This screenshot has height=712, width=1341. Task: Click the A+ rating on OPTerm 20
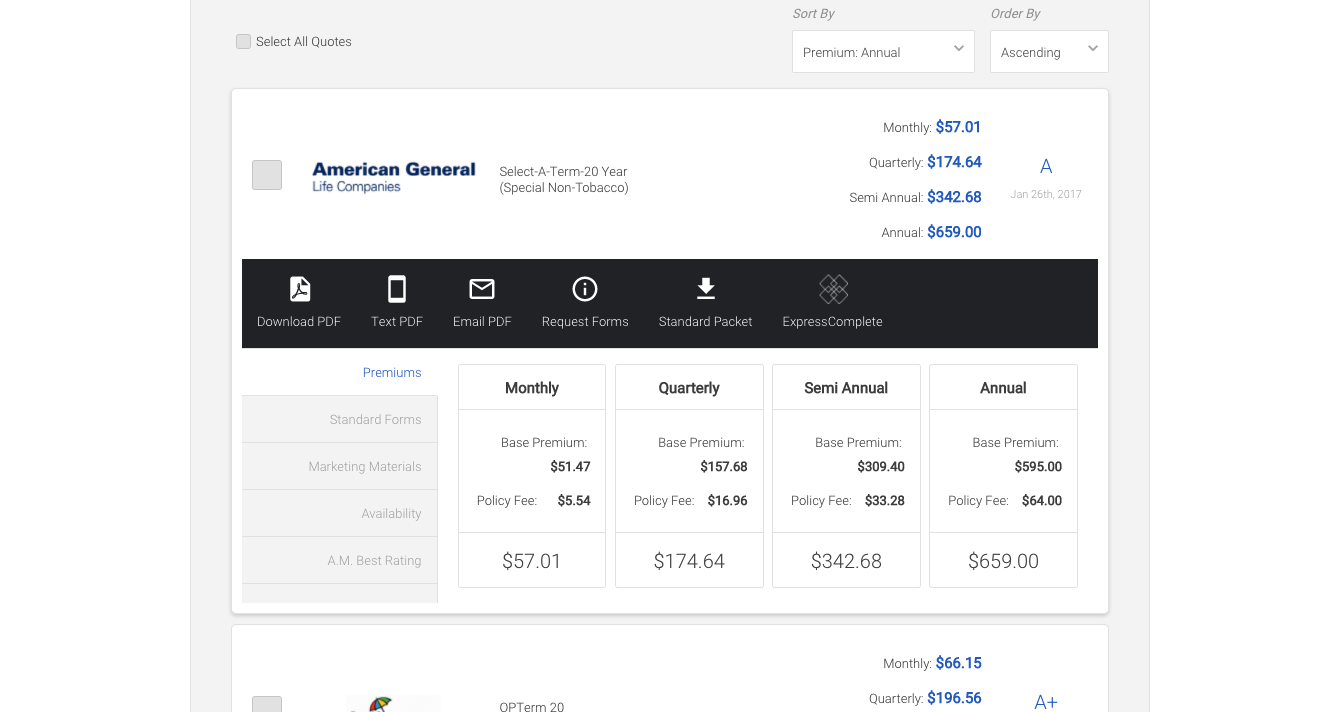pyautogui.click(x=1046, y=702)
